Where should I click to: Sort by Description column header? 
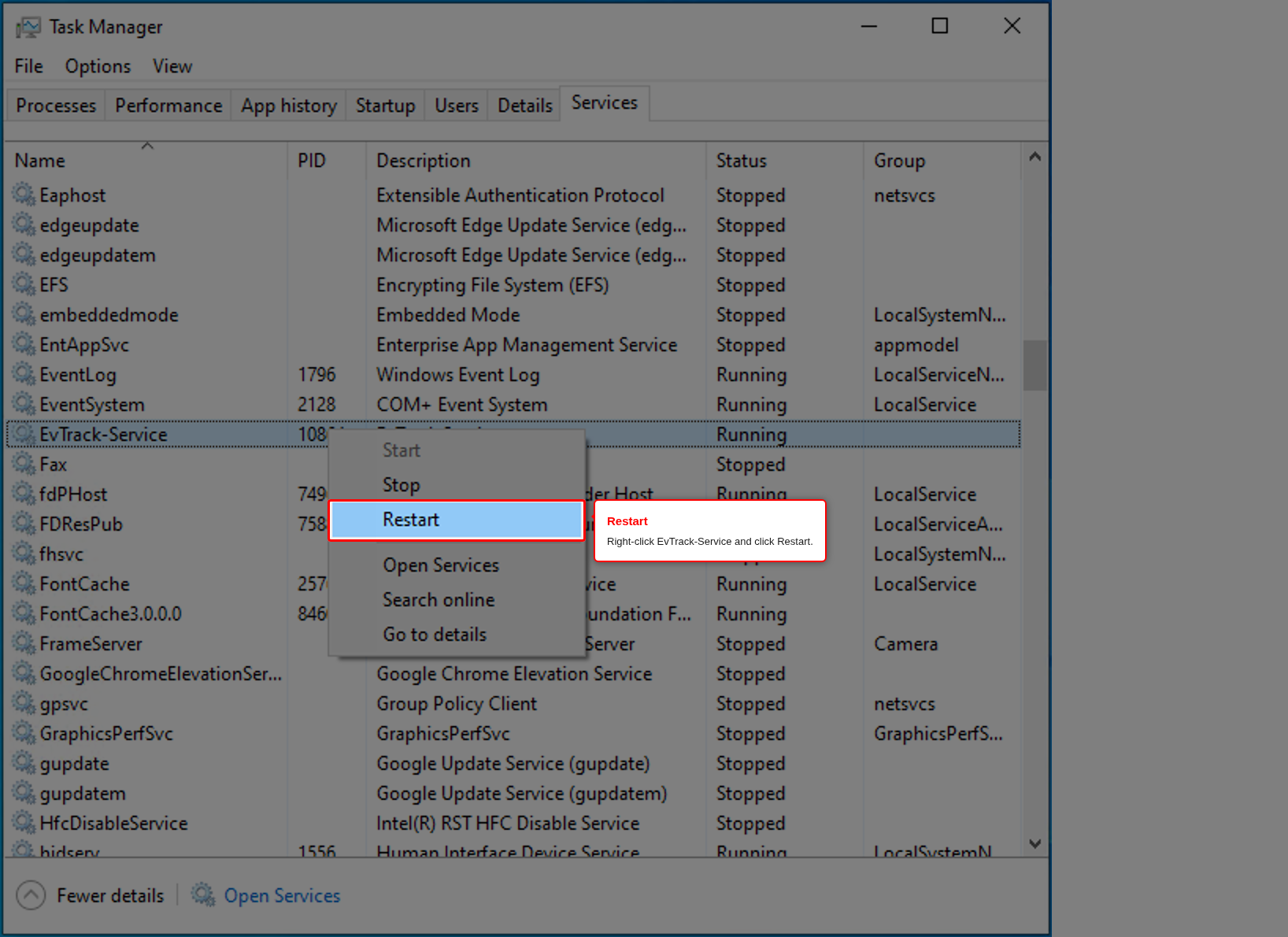[x=536, y=161]
